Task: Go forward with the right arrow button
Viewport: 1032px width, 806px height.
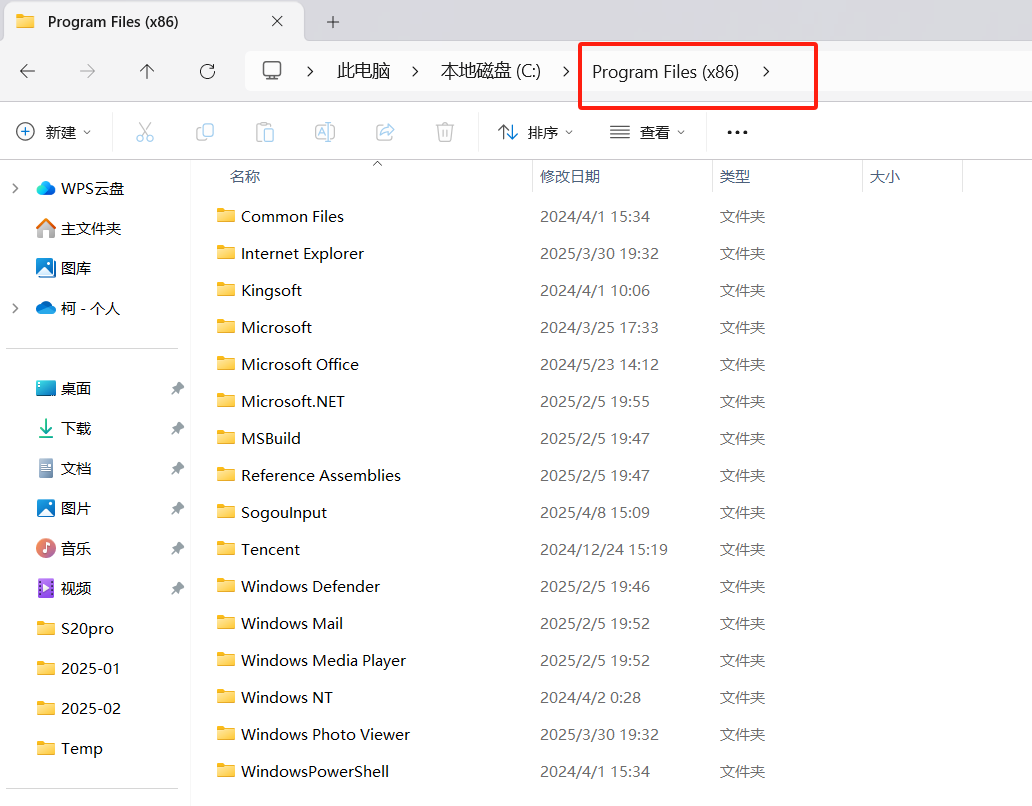Action: pyautogui.click(x=87, y=71)
